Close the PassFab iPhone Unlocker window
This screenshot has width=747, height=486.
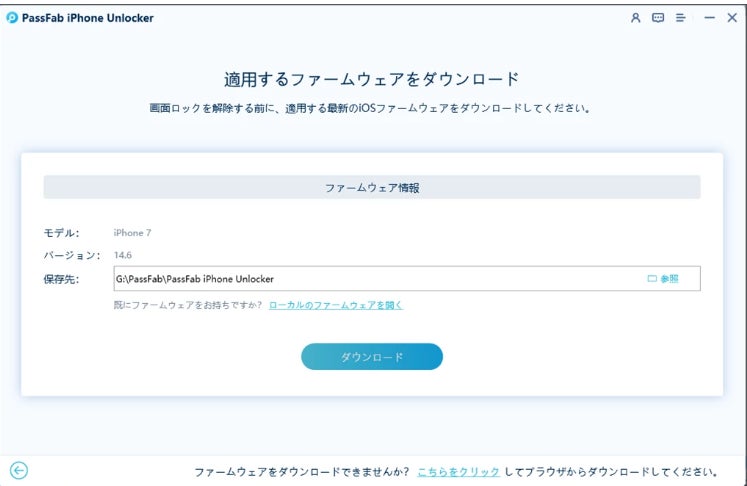(x=732, y=18)
